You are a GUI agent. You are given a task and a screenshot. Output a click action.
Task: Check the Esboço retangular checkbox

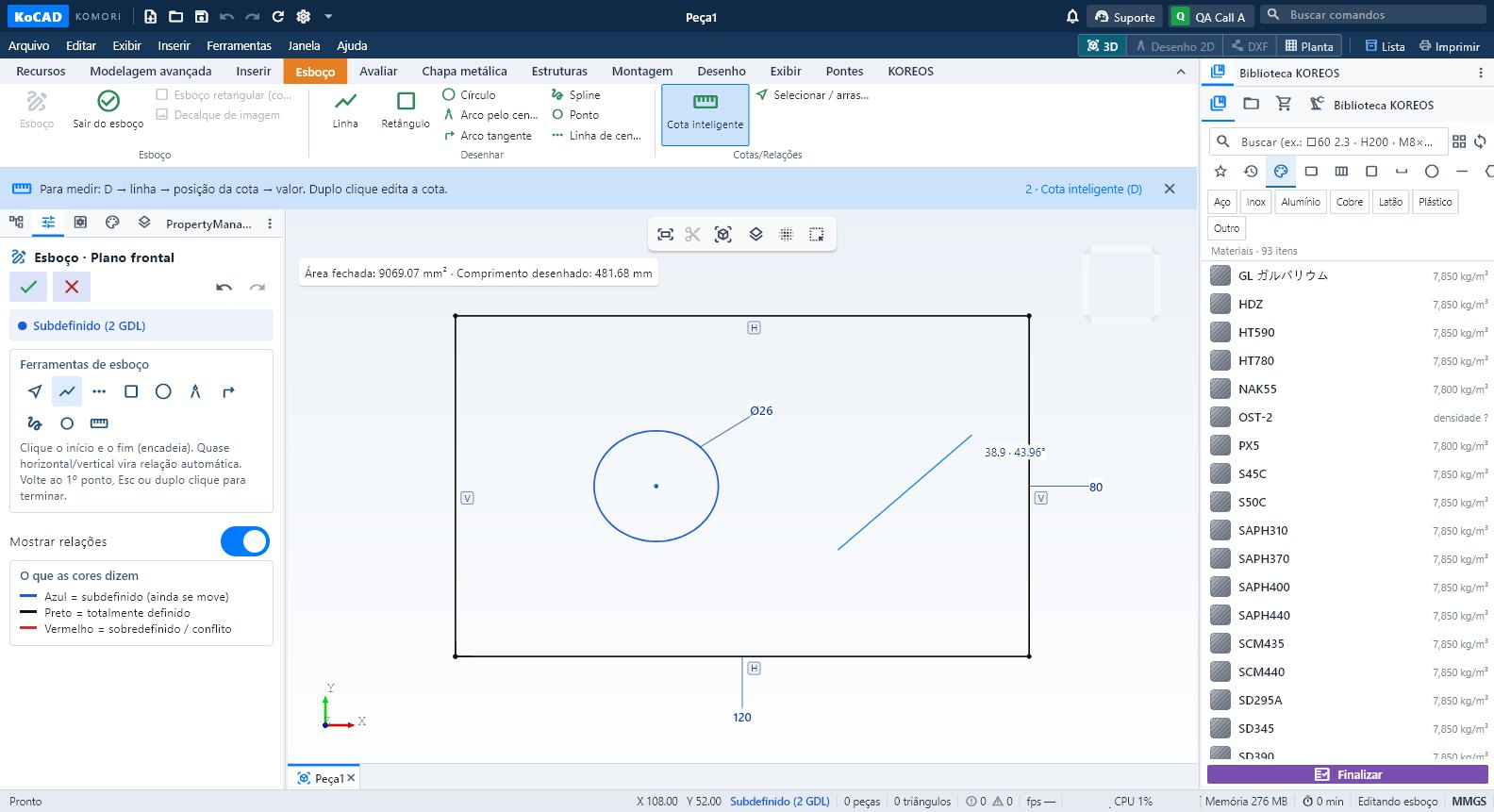pos(162,94)
